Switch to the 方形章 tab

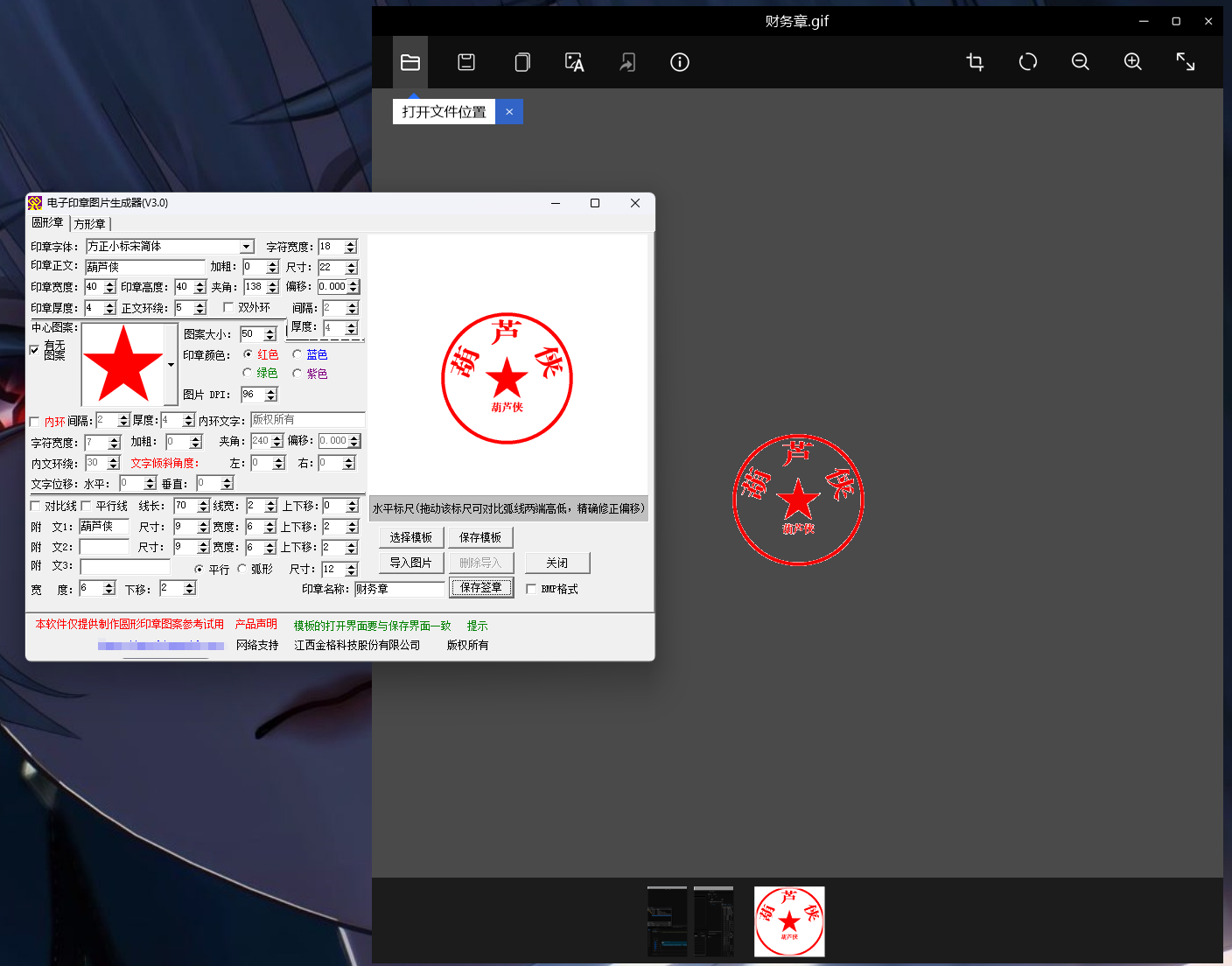coord(90,224)
